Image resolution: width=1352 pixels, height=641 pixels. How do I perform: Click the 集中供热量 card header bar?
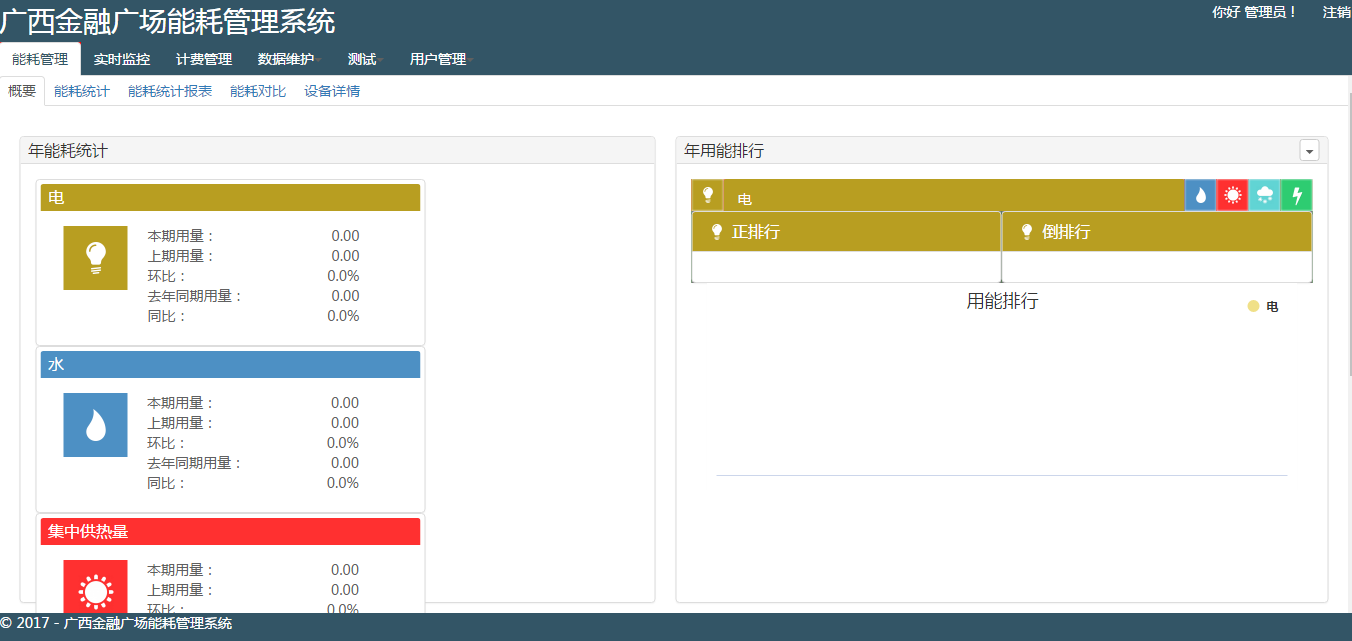(230, 531)
